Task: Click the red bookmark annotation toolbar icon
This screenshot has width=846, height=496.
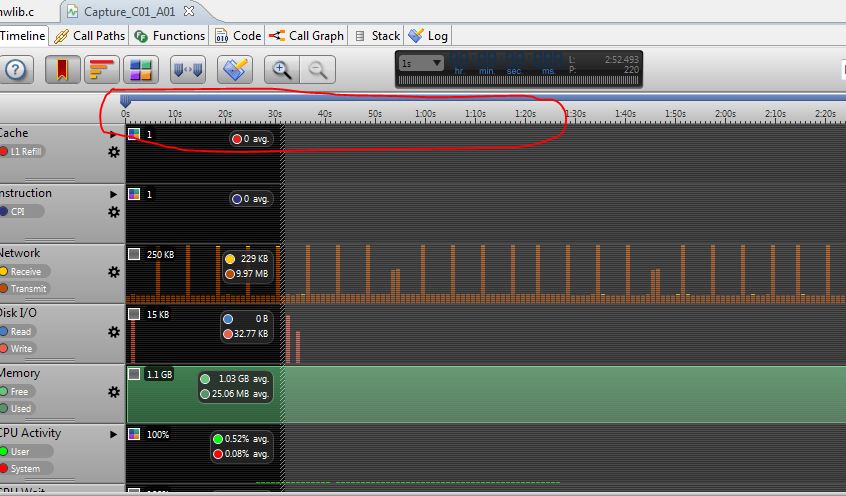Action: click(63, 69)
